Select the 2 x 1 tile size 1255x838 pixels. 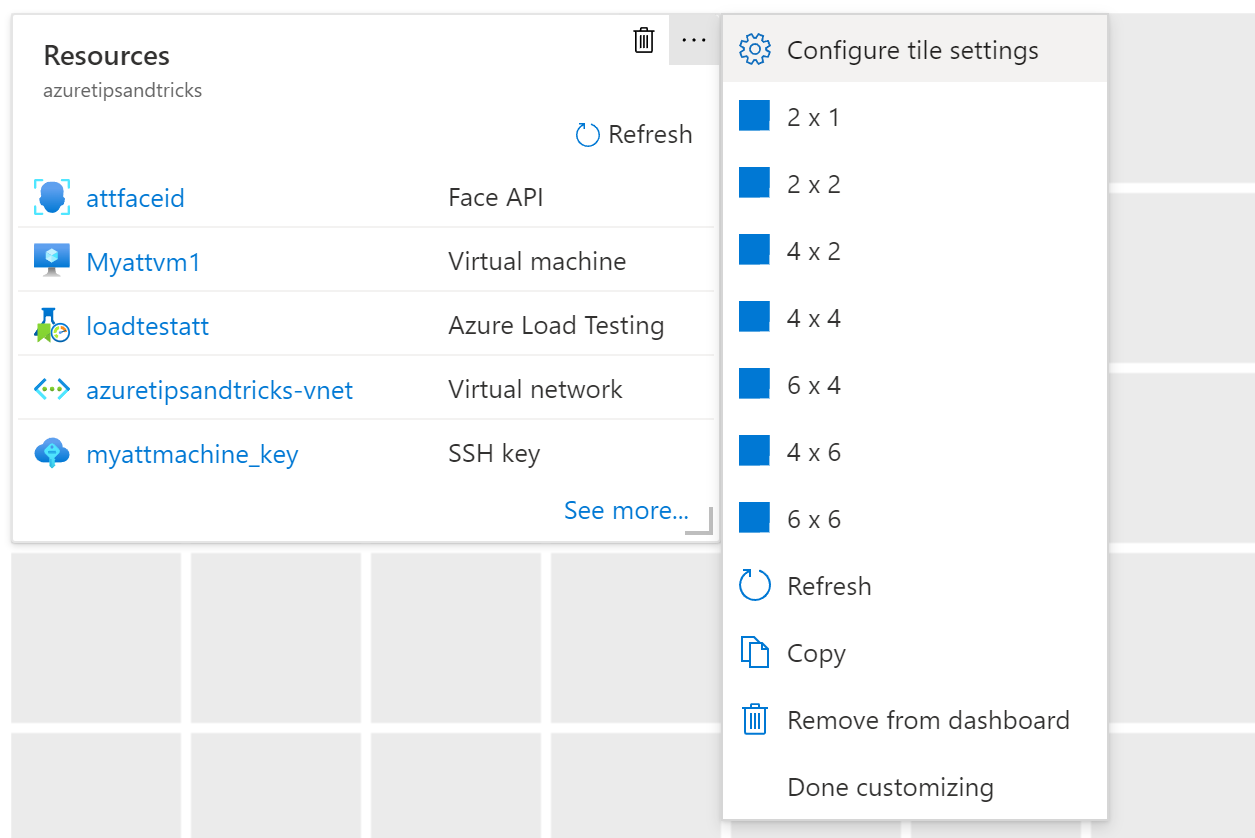click(915, 117)
